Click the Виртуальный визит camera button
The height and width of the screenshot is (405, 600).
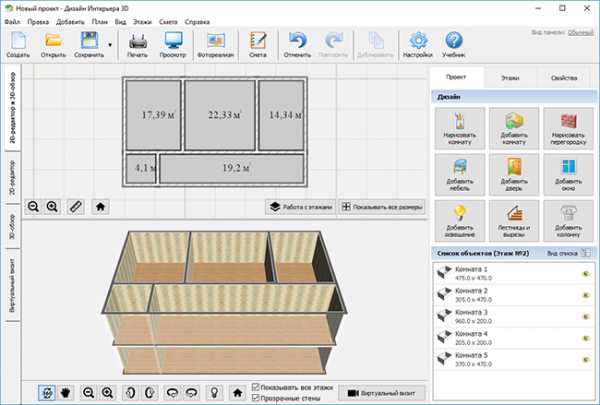[x=382, y=393]
